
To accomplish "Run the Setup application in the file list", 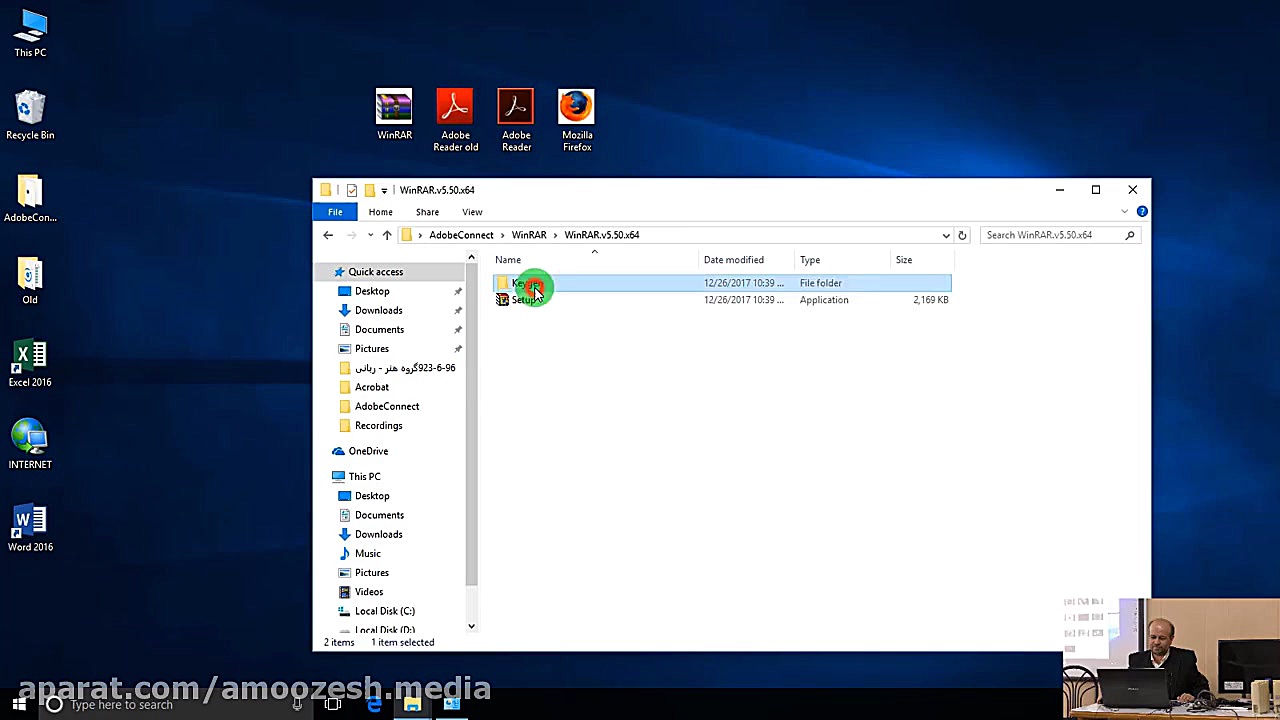I will tap(526, 300).
